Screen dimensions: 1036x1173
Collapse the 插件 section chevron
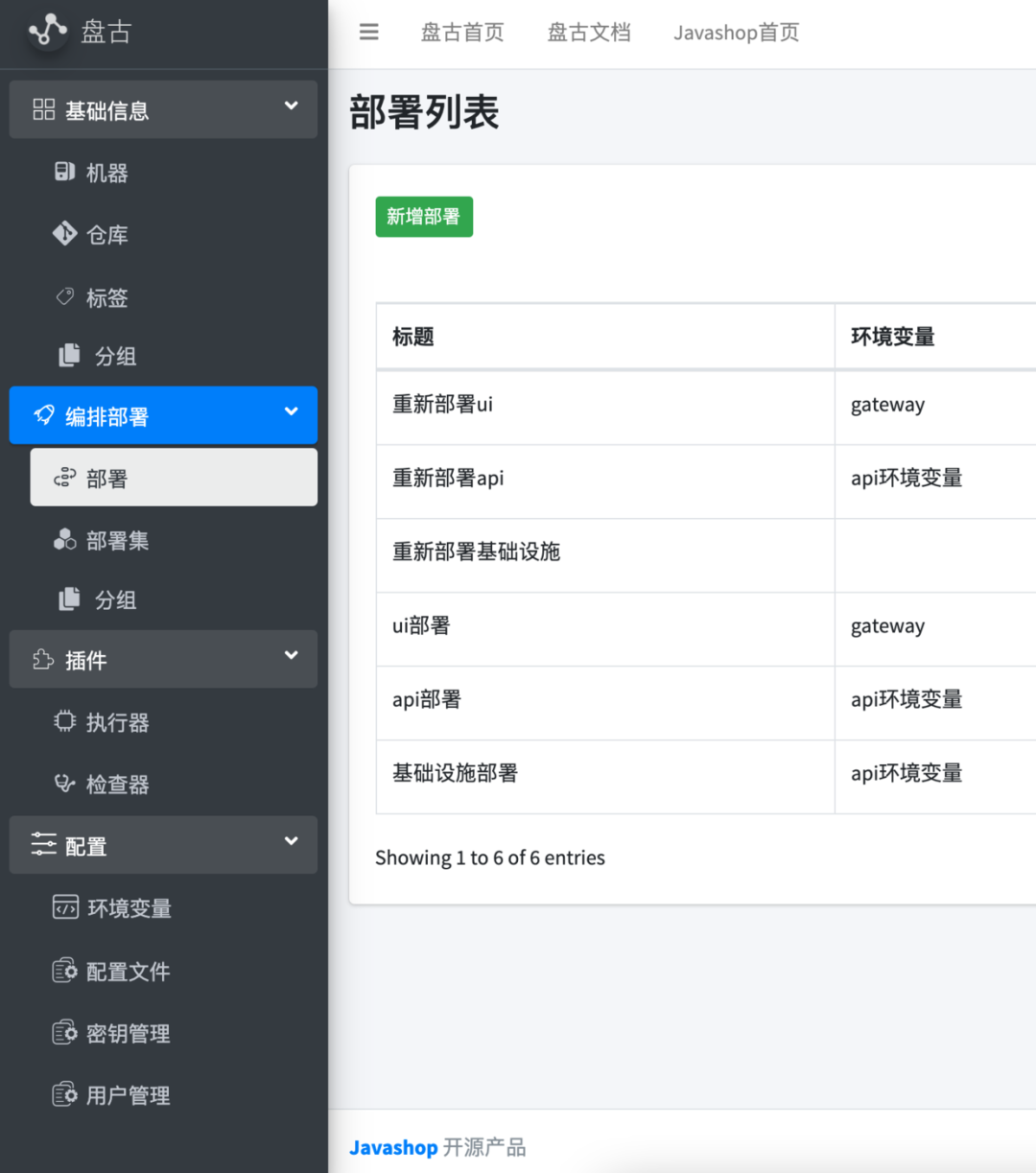tap(292, 655)
